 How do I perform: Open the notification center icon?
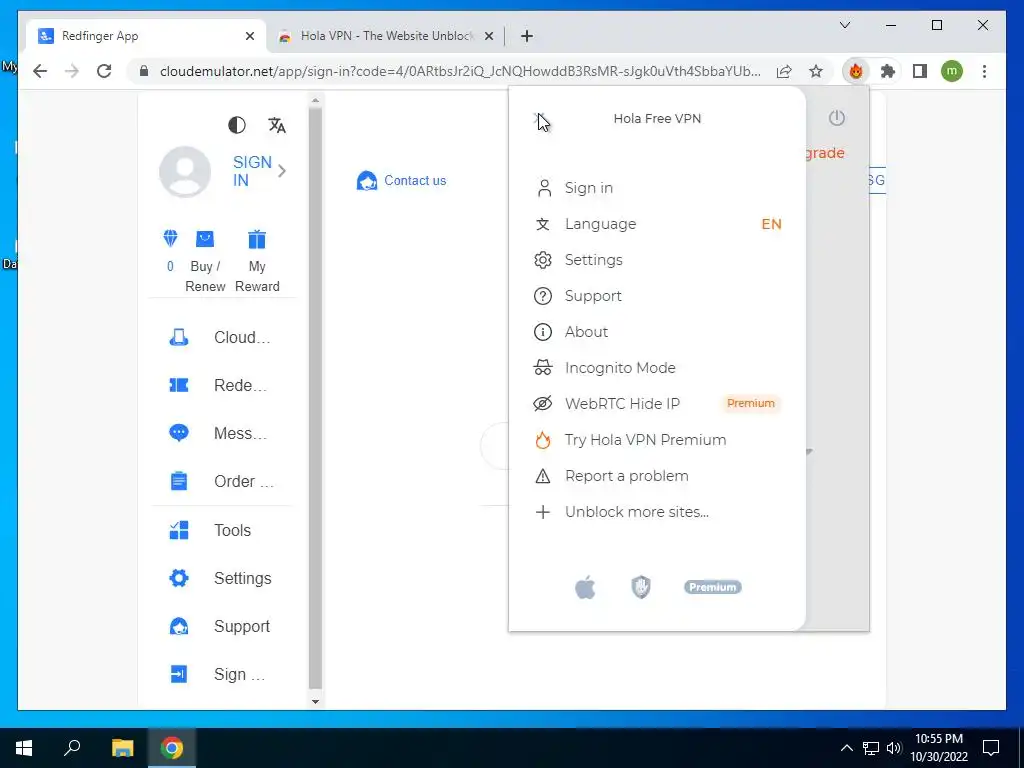point(991,748)
